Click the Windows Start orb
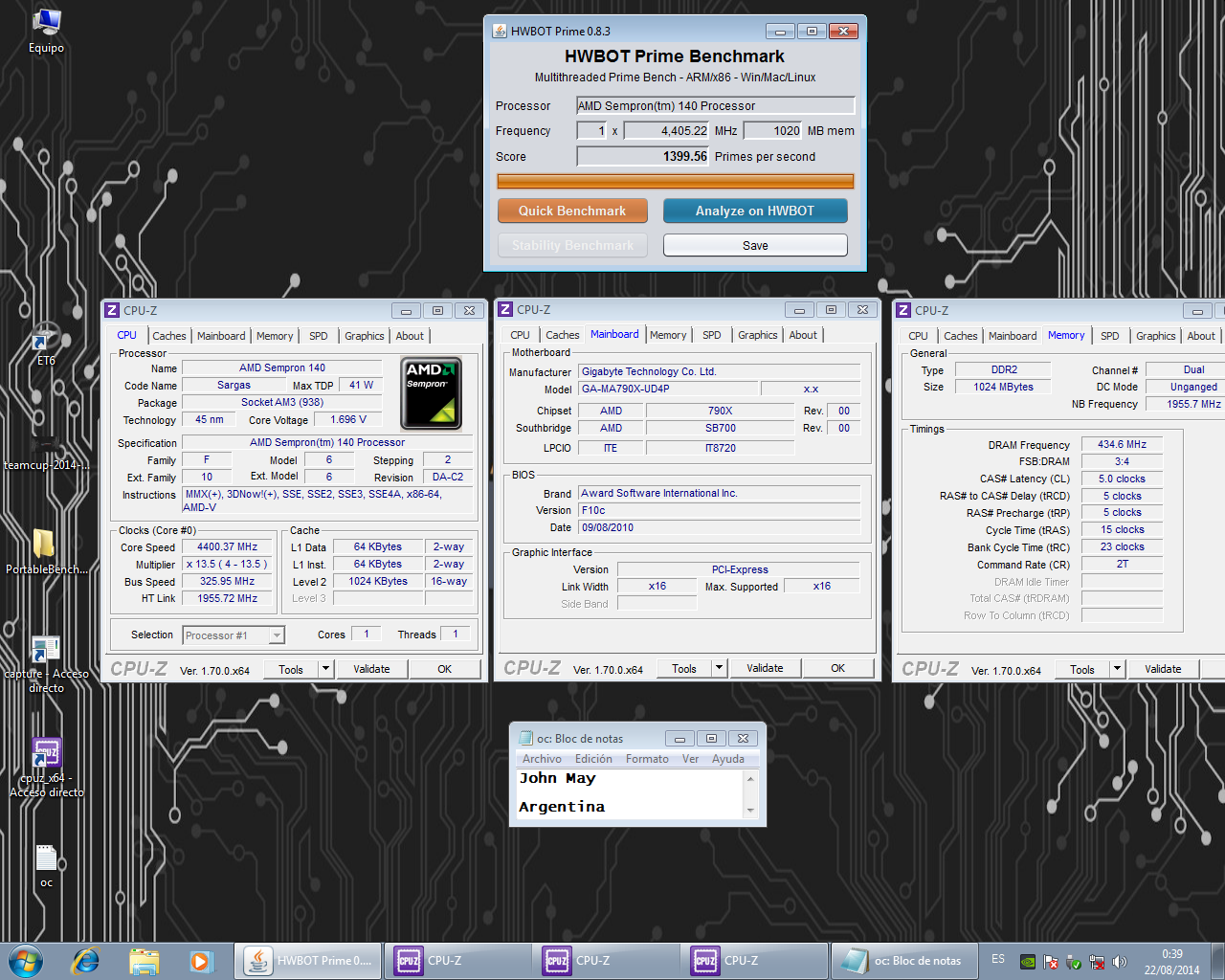 click(26, 961)
